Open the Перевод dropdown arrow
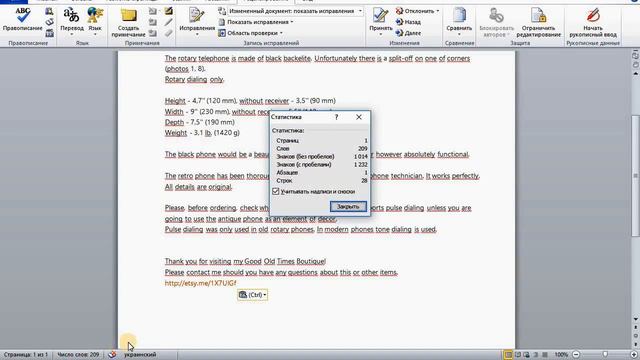Screen dimensions: 640x360 click(x=72, y=34)
